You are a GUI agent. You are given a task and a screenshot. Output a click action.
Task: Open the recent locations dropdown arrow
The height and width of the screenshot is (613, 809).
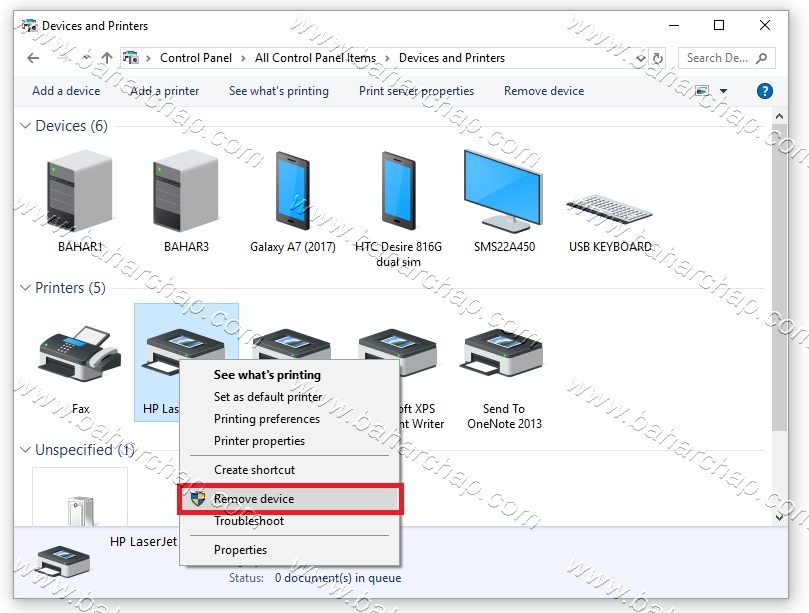pyautogui.click(x=86, y=58)
